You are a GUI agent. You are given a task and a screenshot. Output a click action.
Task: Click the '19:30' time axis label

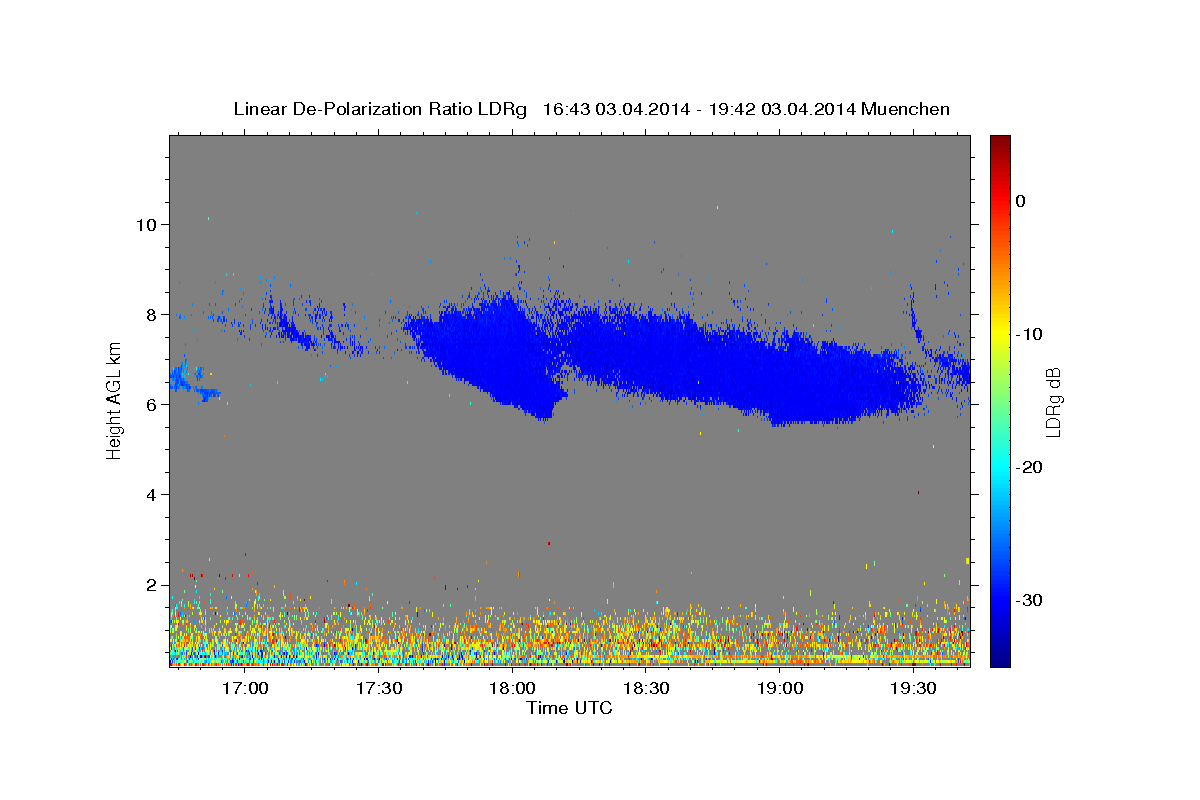coord(914,688)
